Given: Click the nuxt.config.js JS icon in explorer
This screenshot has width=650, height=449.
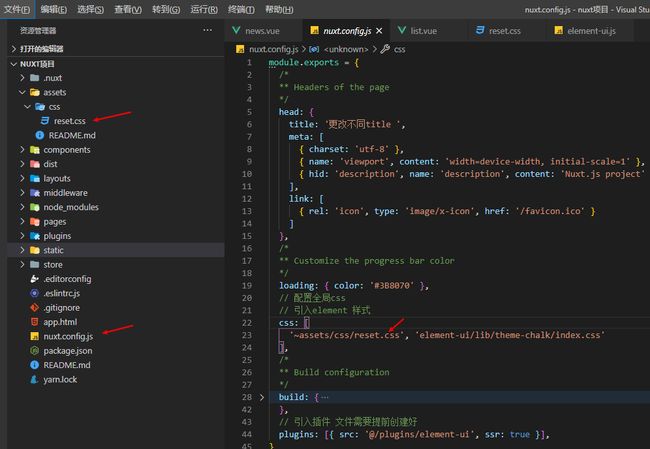Looking at the screenshot, I should (x=35, y=336).
